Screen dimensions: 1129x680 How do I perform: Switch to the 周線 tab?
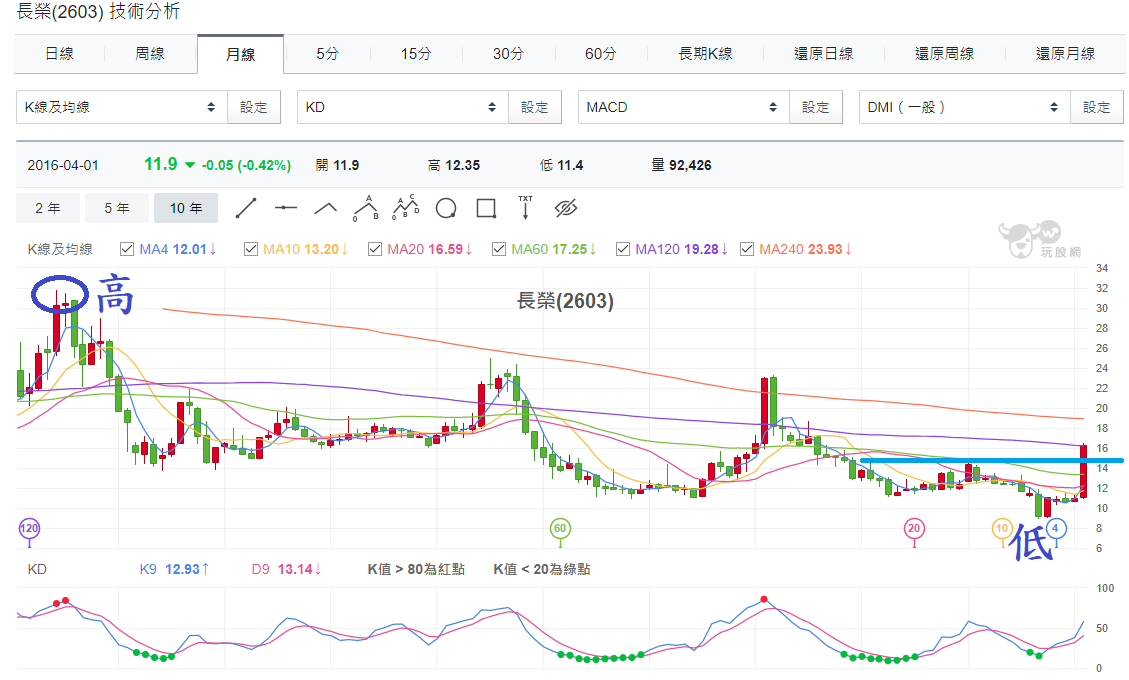(150, 54)
